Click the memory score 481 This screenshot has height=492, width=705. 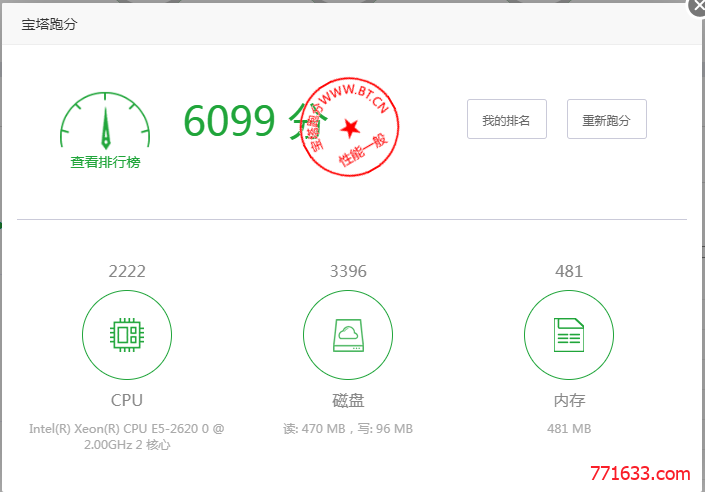pos(569,271)
